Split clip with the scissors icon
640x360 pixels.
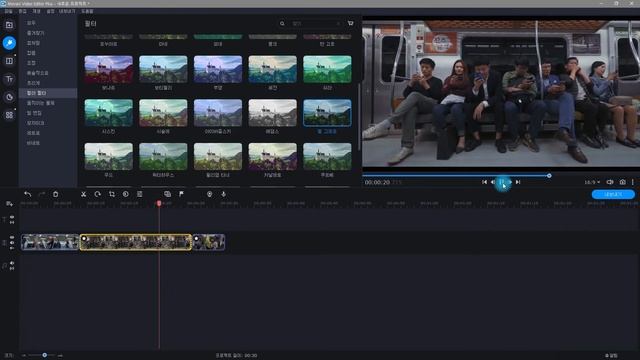click(x=83, y=194)
